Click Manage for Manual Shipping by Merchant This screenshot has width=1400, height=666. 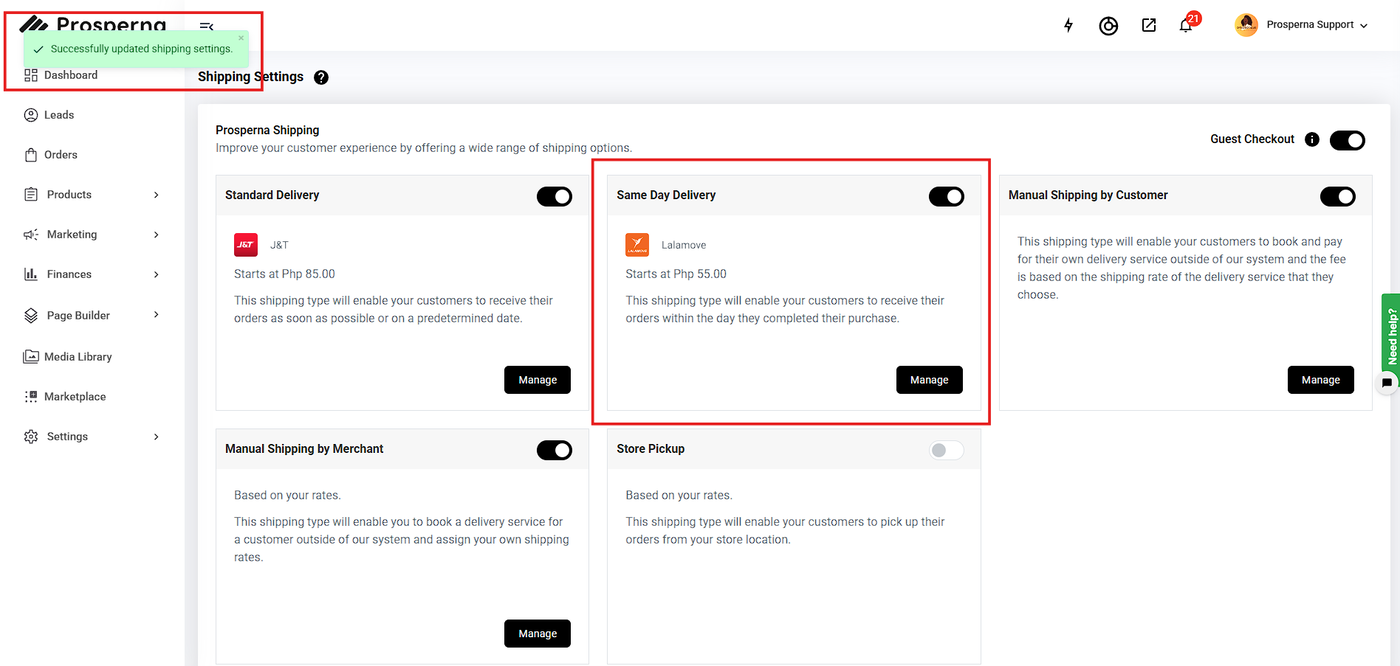(x=537, y=633)
